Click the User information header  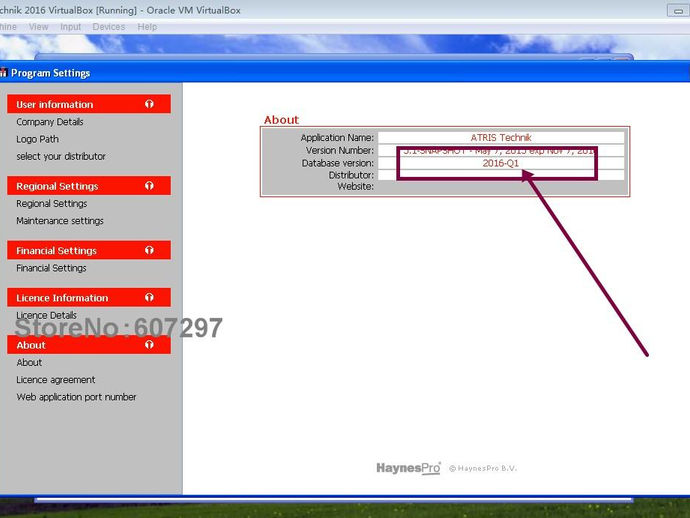[x=89, y=104]
